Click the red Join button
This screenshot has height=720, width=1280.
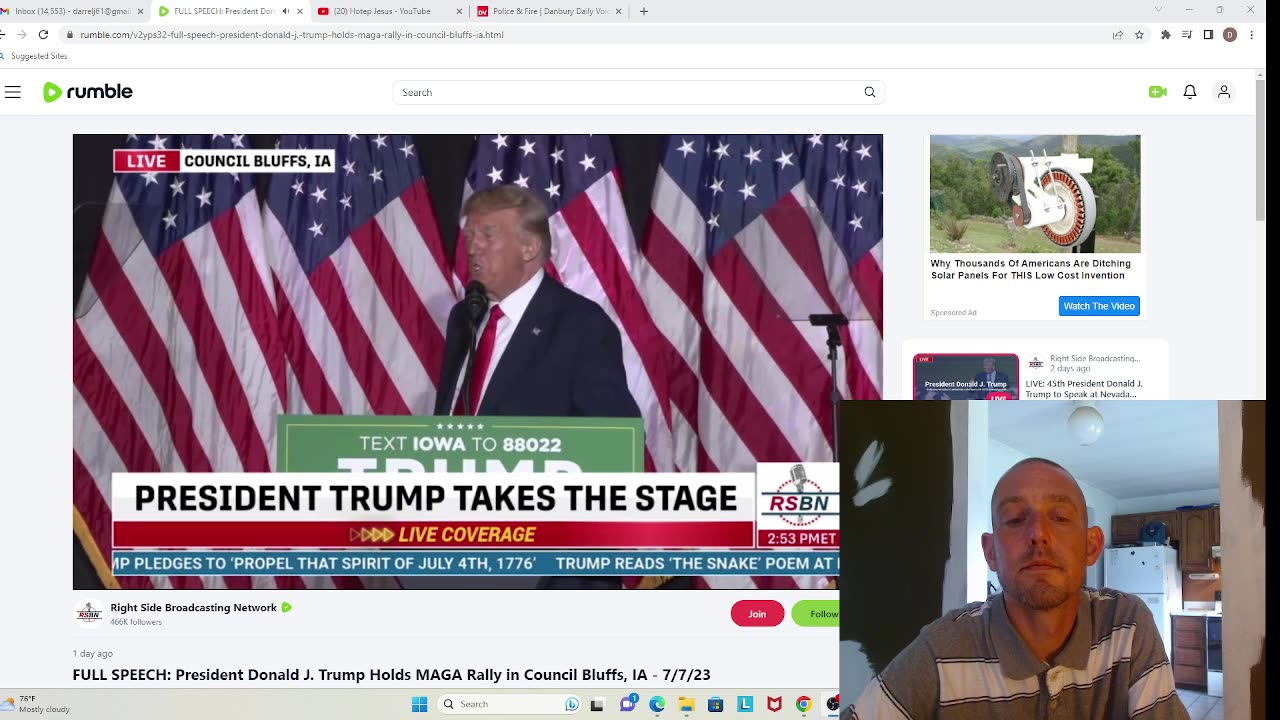point(757,614)
